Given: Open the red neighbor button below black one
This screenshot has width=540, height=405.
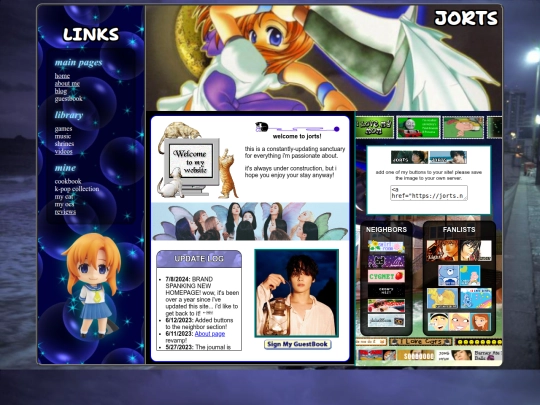Looking at the screenshot, I should point(386,305).
